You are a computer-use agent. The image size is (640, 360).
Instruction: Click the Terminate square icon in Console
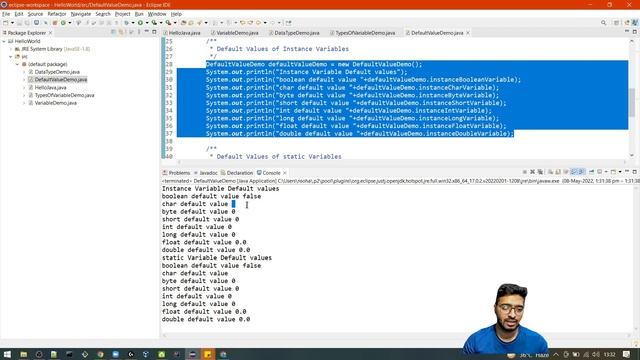tap(524, 172)
